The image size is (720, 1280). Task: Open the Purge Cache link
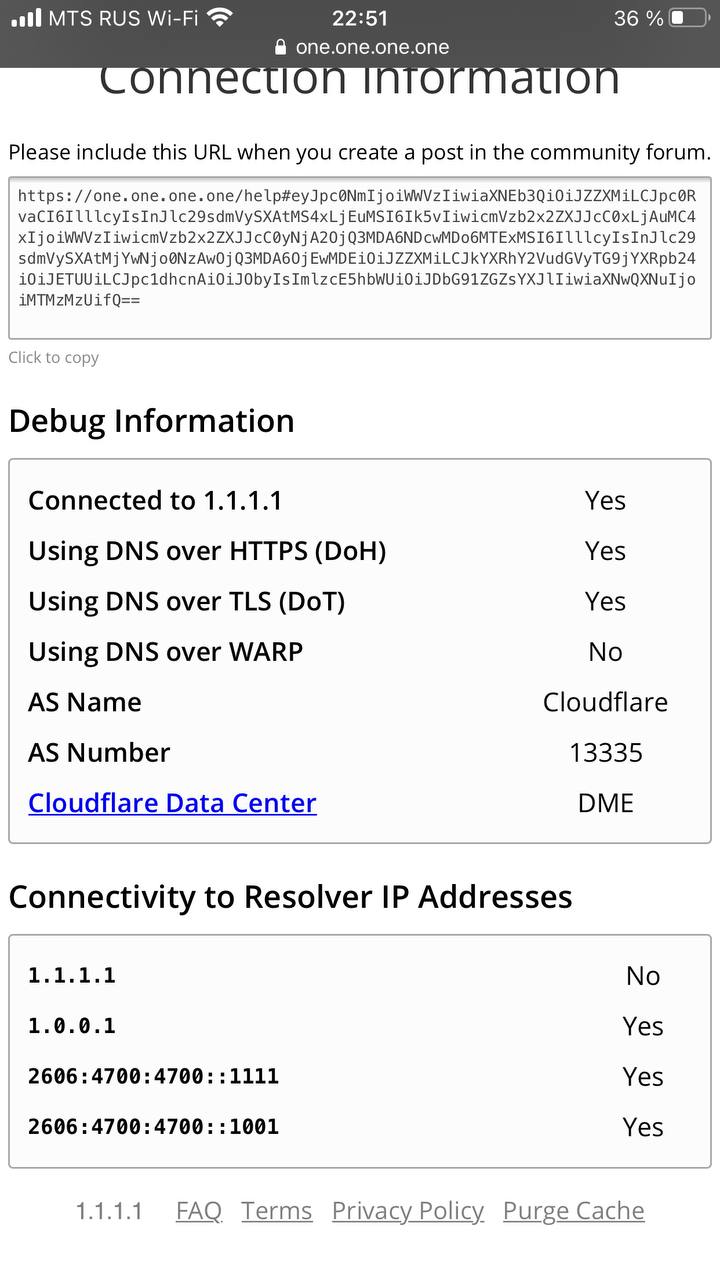coord(574,1211)
